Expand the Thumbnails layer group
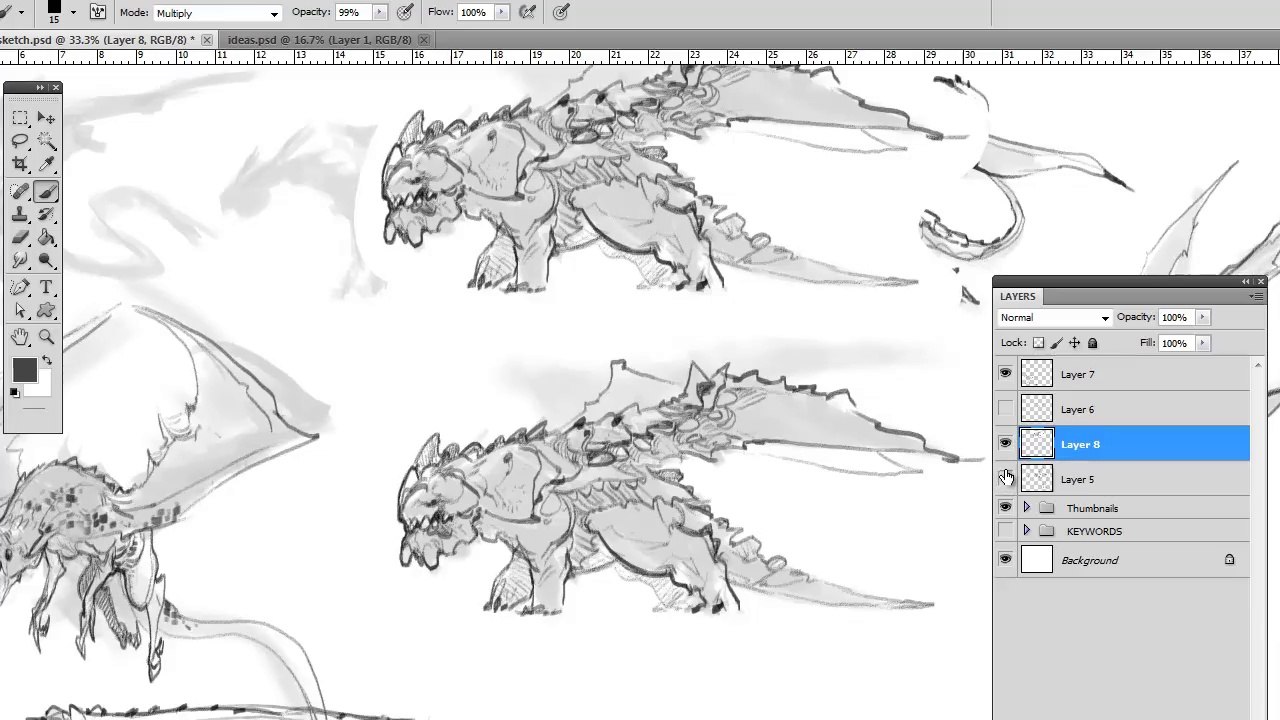Screen dimensions: 1280x720 [1026, 508]
